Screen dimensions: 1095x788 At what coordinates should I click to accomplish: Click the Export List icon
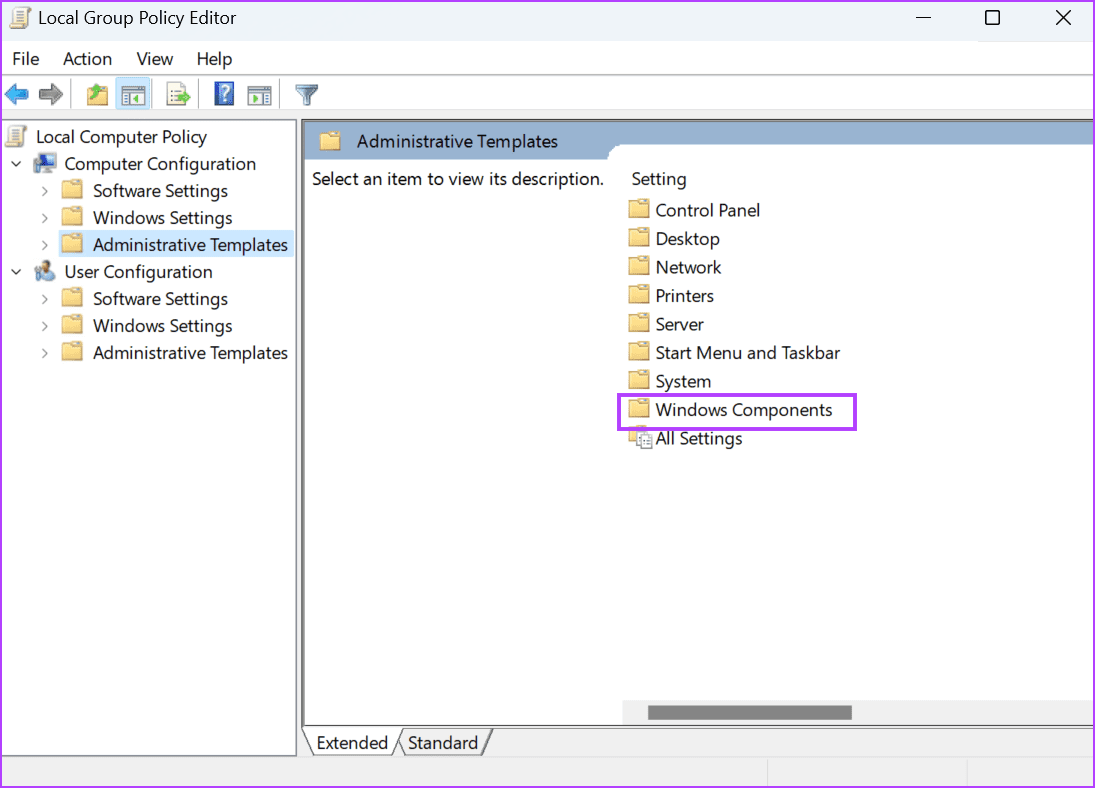point(177,93)
